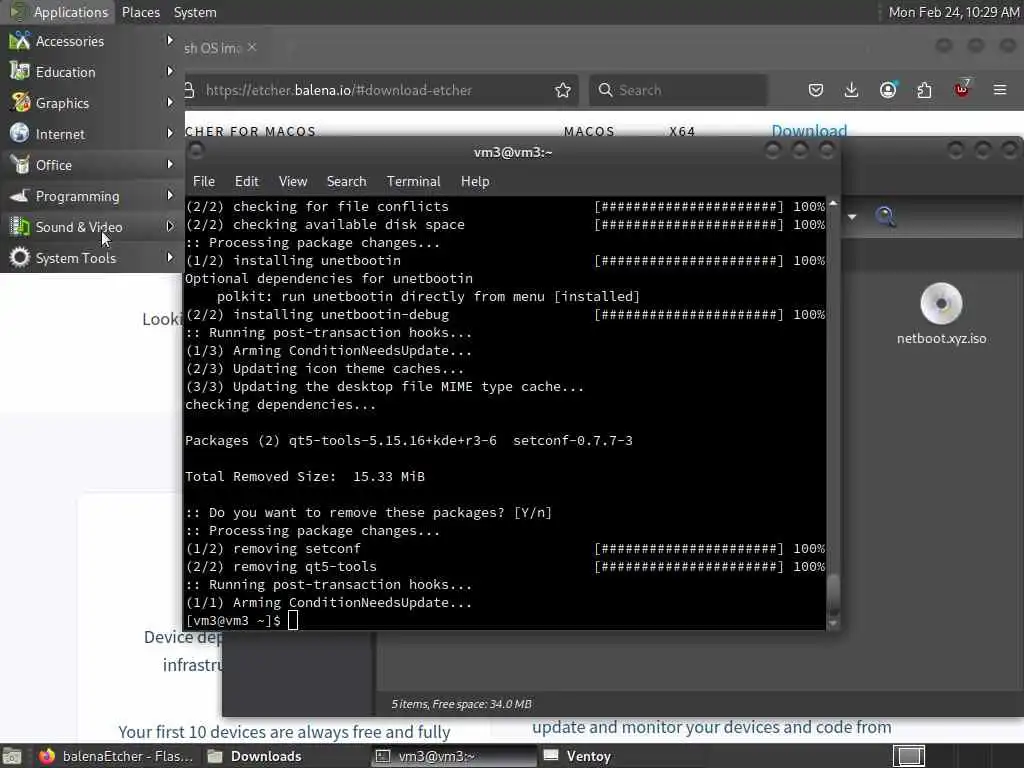1024x768 pixels.
Task: Open terminal Edit menu
Action: click(x=246, y=182)
